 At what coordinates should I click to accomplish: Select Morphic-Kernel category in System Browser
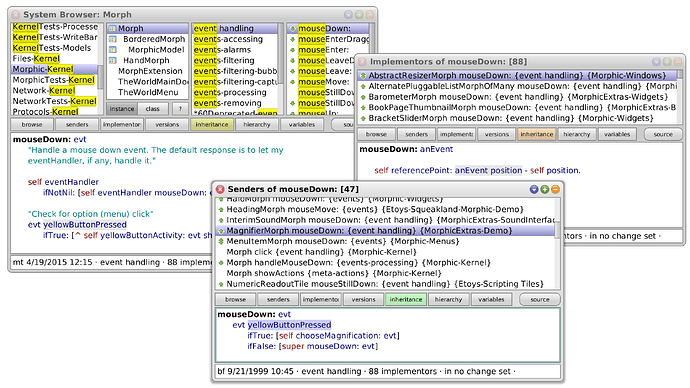(x=54, y=69)
